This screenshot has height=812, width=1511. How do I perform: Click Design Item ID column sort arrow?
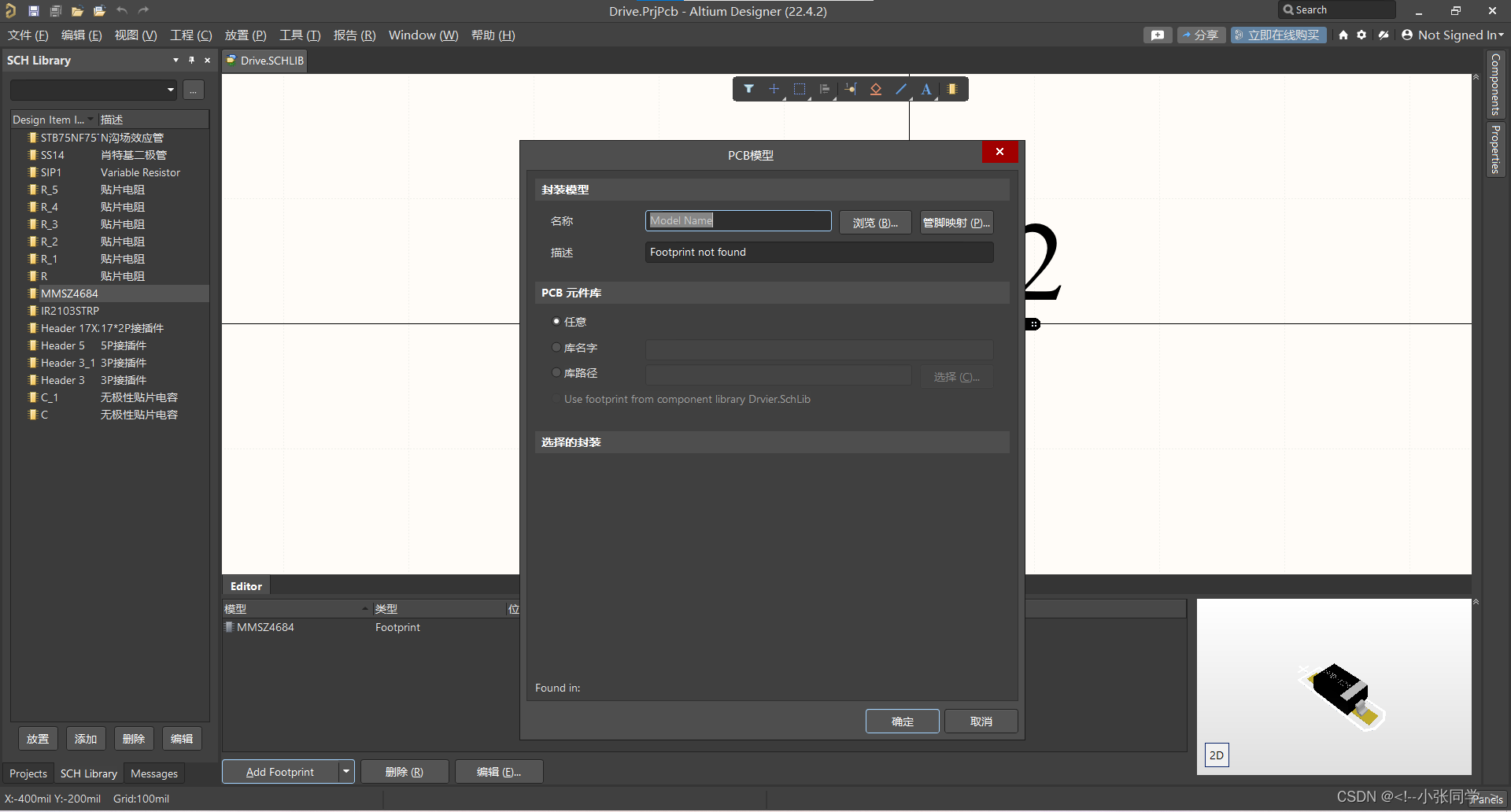tap(91, 120)
